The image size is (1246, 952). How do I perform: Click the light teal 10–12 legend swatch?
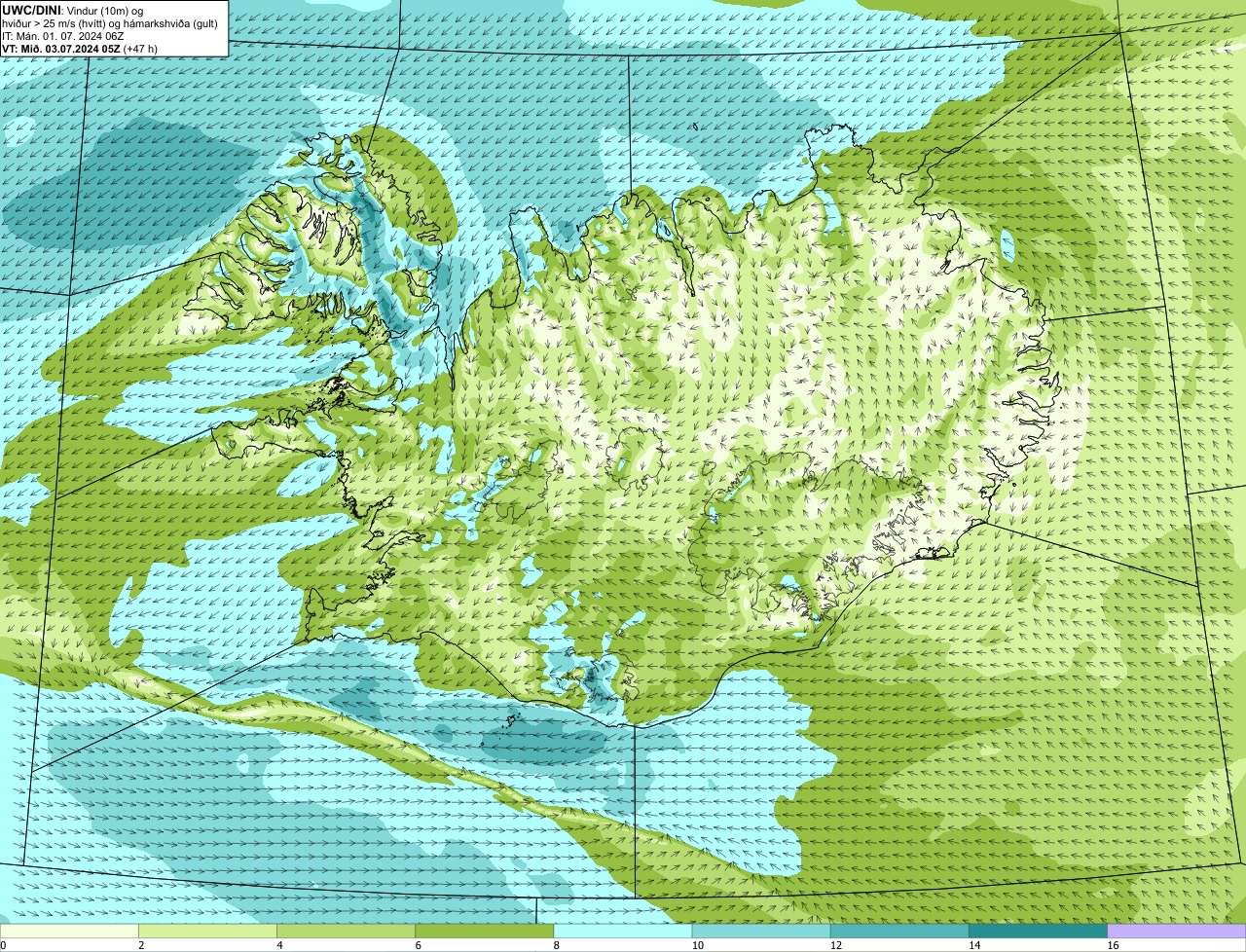coord(761,932)
